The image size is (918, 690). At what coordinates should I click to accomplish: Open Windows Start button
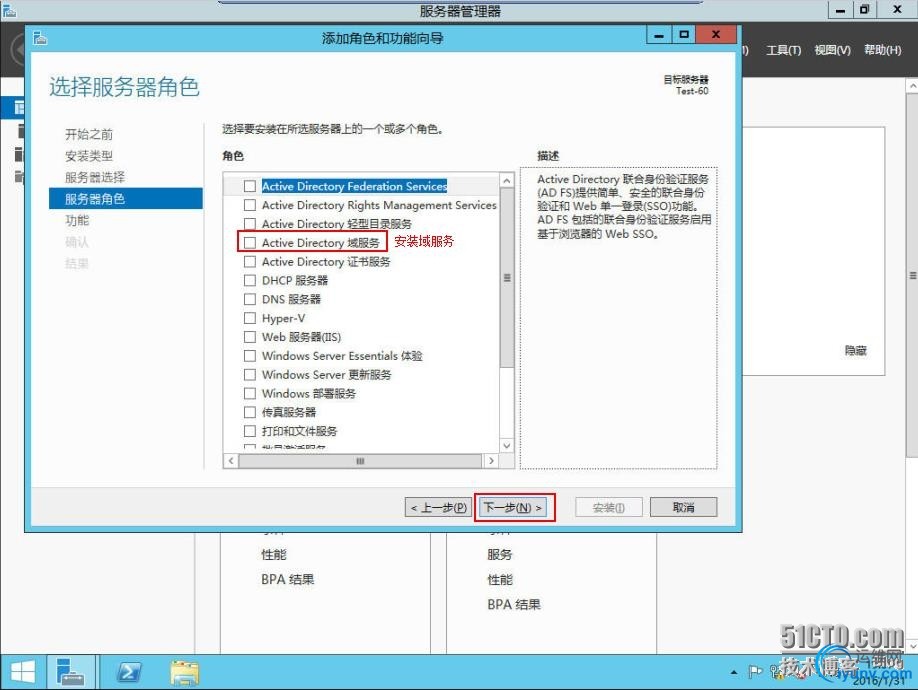(23, 672)
